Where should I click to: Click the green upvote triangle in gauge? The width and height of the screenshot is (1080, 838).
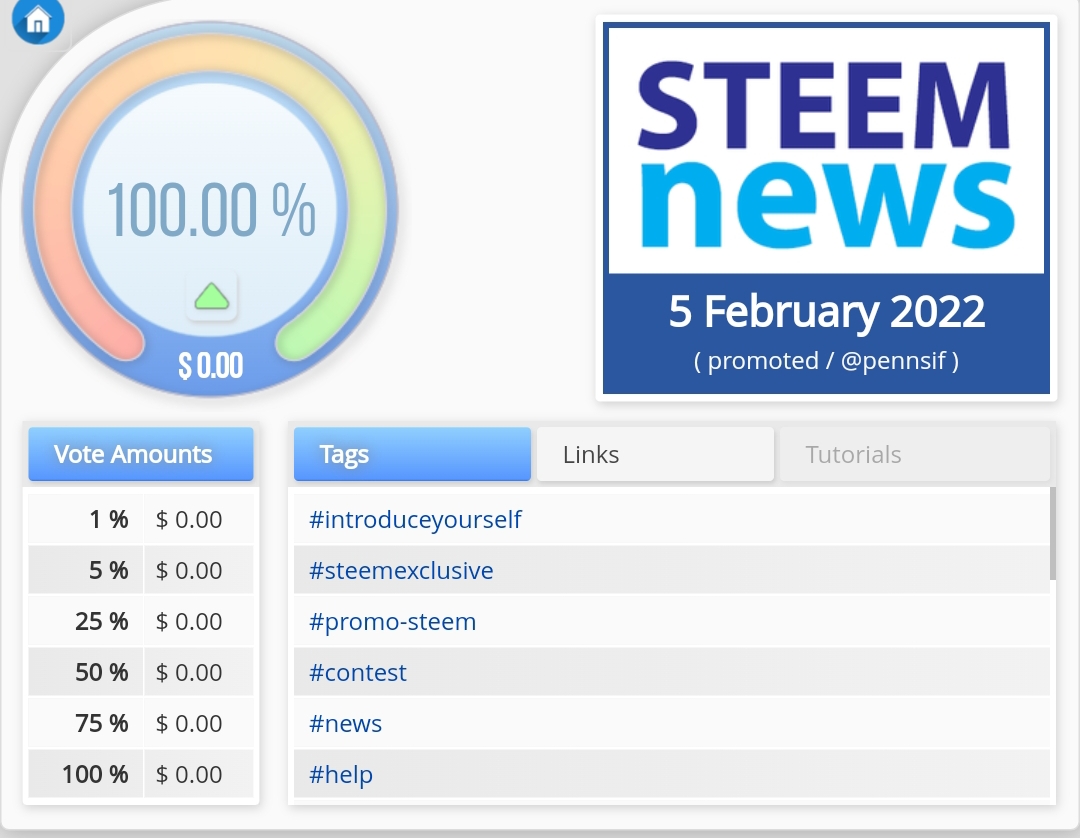coord(211,297)
